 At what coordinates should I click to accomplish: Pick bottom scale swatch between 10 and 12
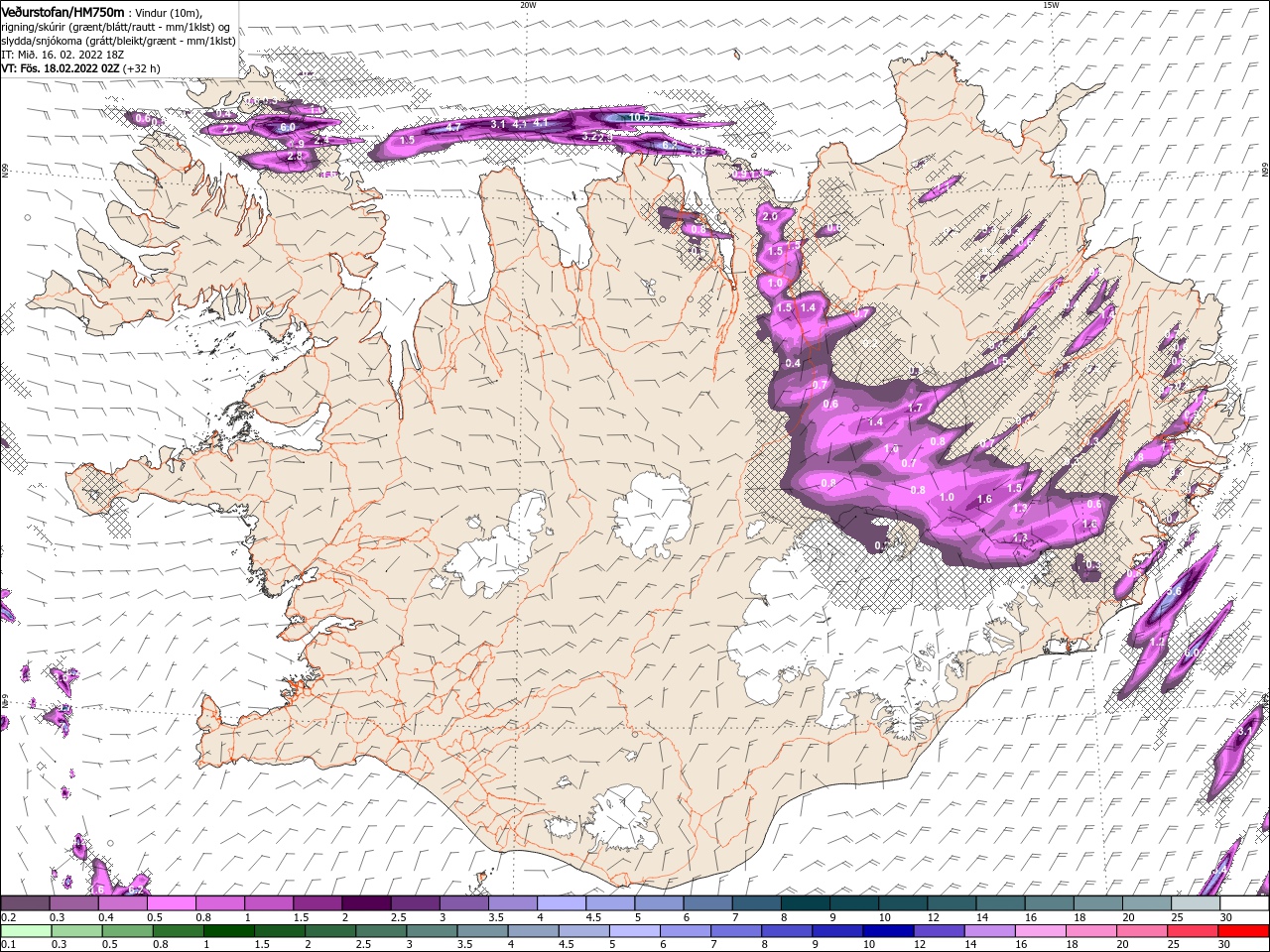coord(888,931)
